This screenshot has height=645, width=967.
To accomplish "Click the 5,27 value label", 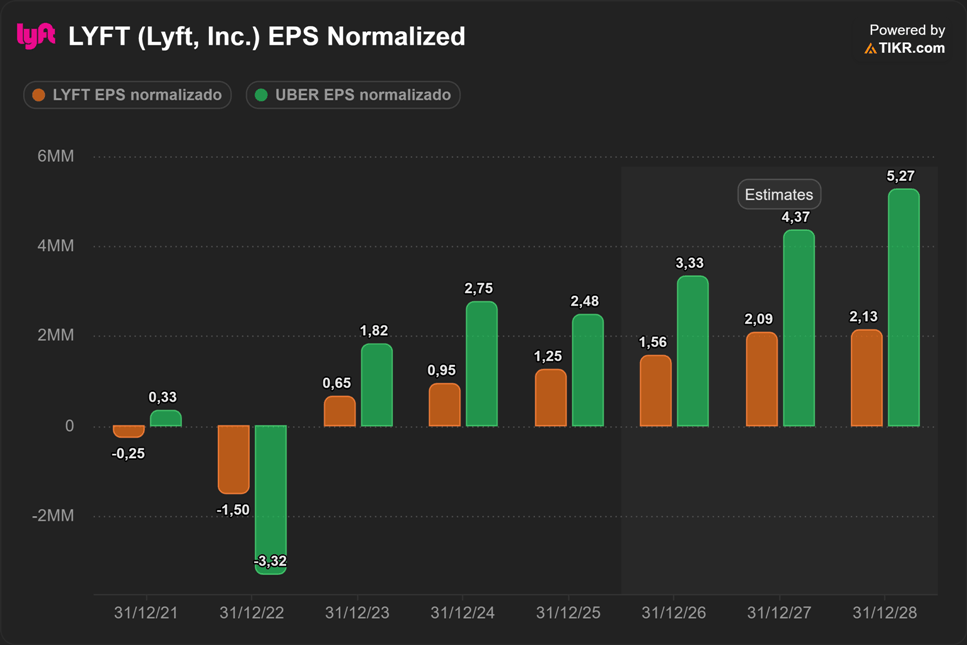I will (900, 176).
